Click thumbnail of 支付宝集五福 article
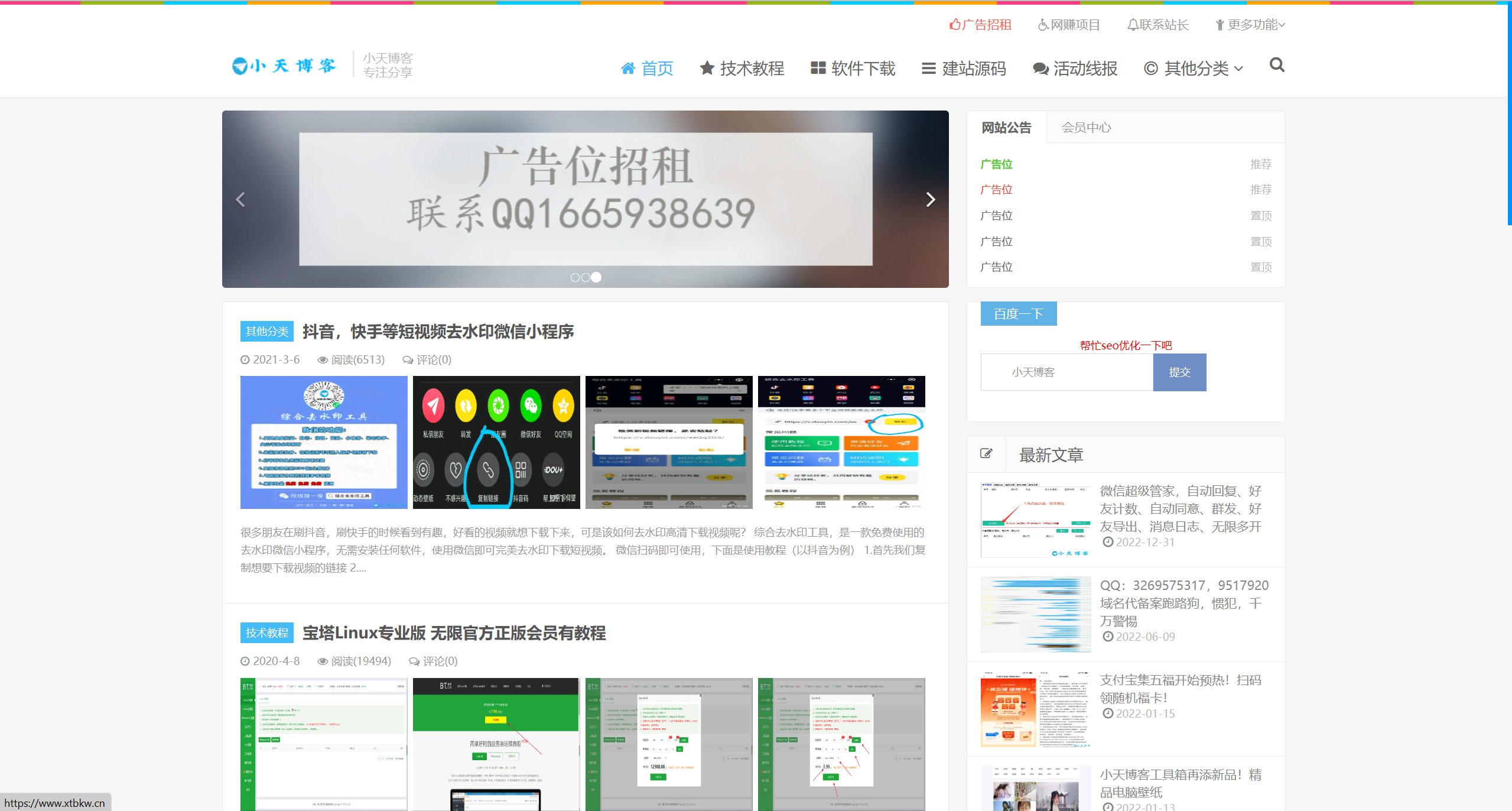Screen dimensions: 1512x811 1036,709
